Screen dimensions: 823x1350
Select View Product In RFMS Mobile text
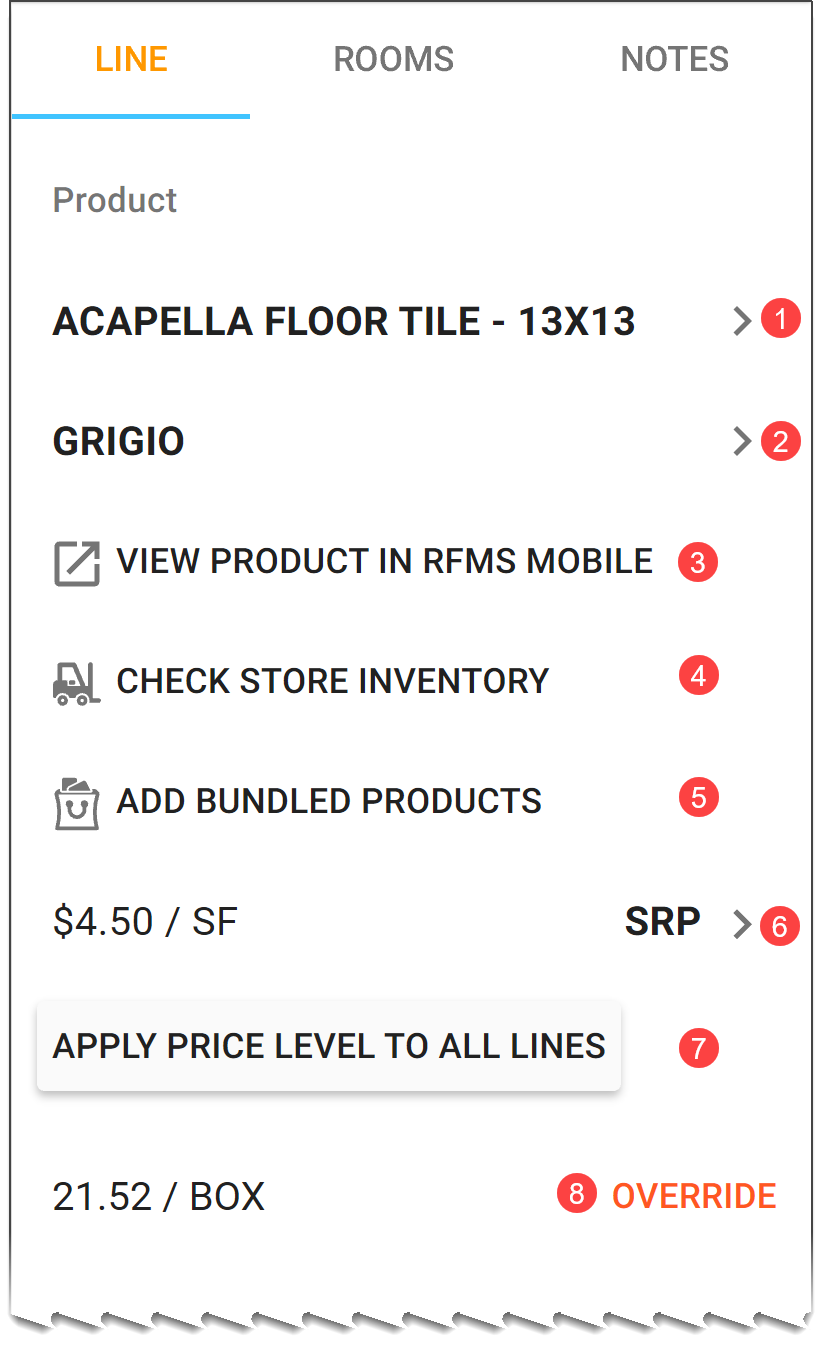click(x=384, y=562)
